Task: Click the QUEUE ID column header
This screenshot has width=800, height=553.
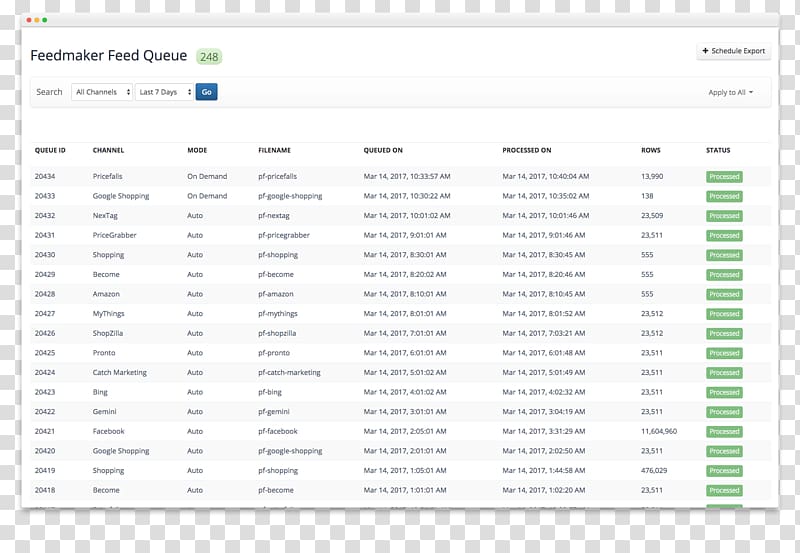Action: pyautogui.click(x=50, y=150)
